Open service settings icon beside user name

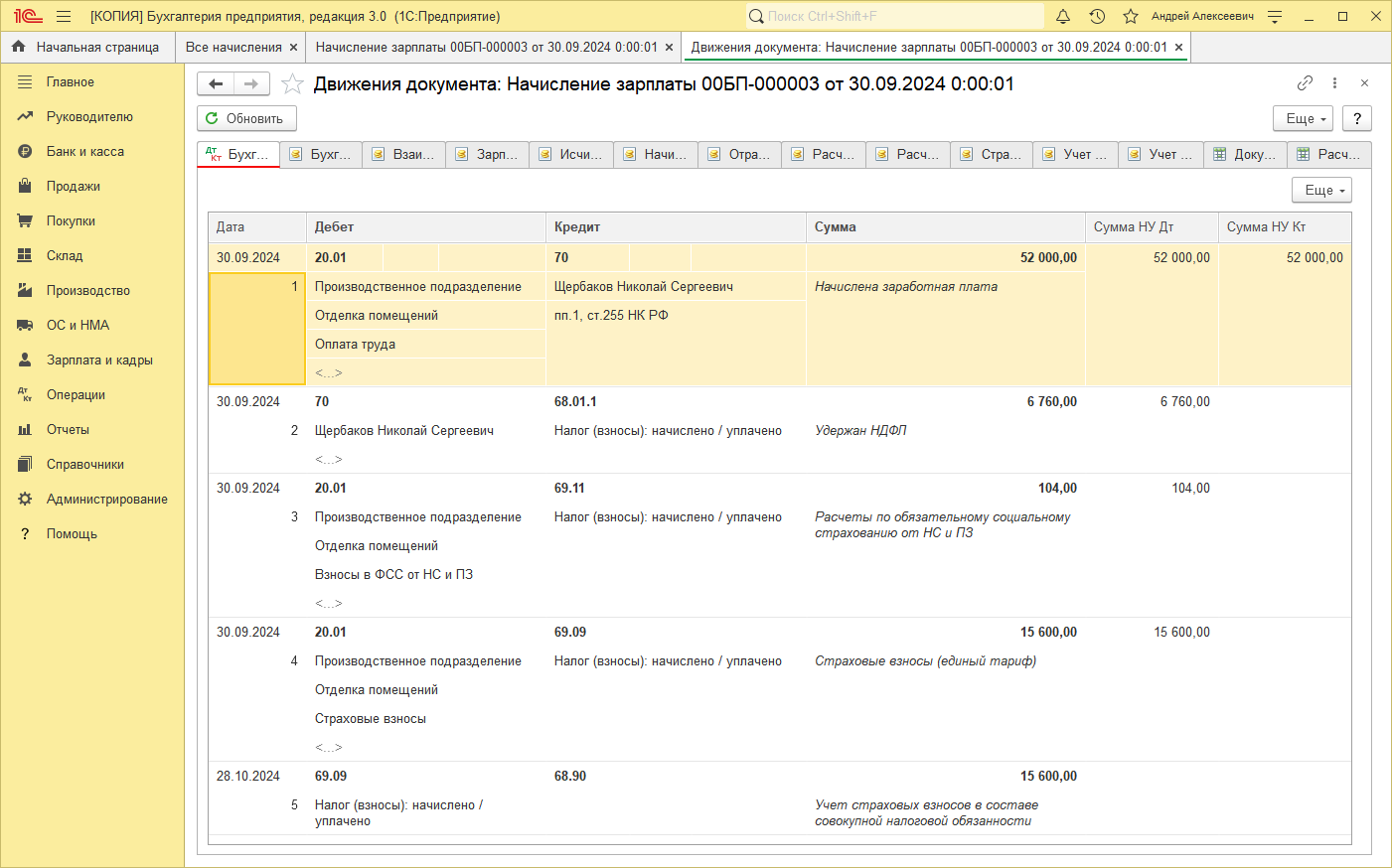click(x=1275, y=16)
